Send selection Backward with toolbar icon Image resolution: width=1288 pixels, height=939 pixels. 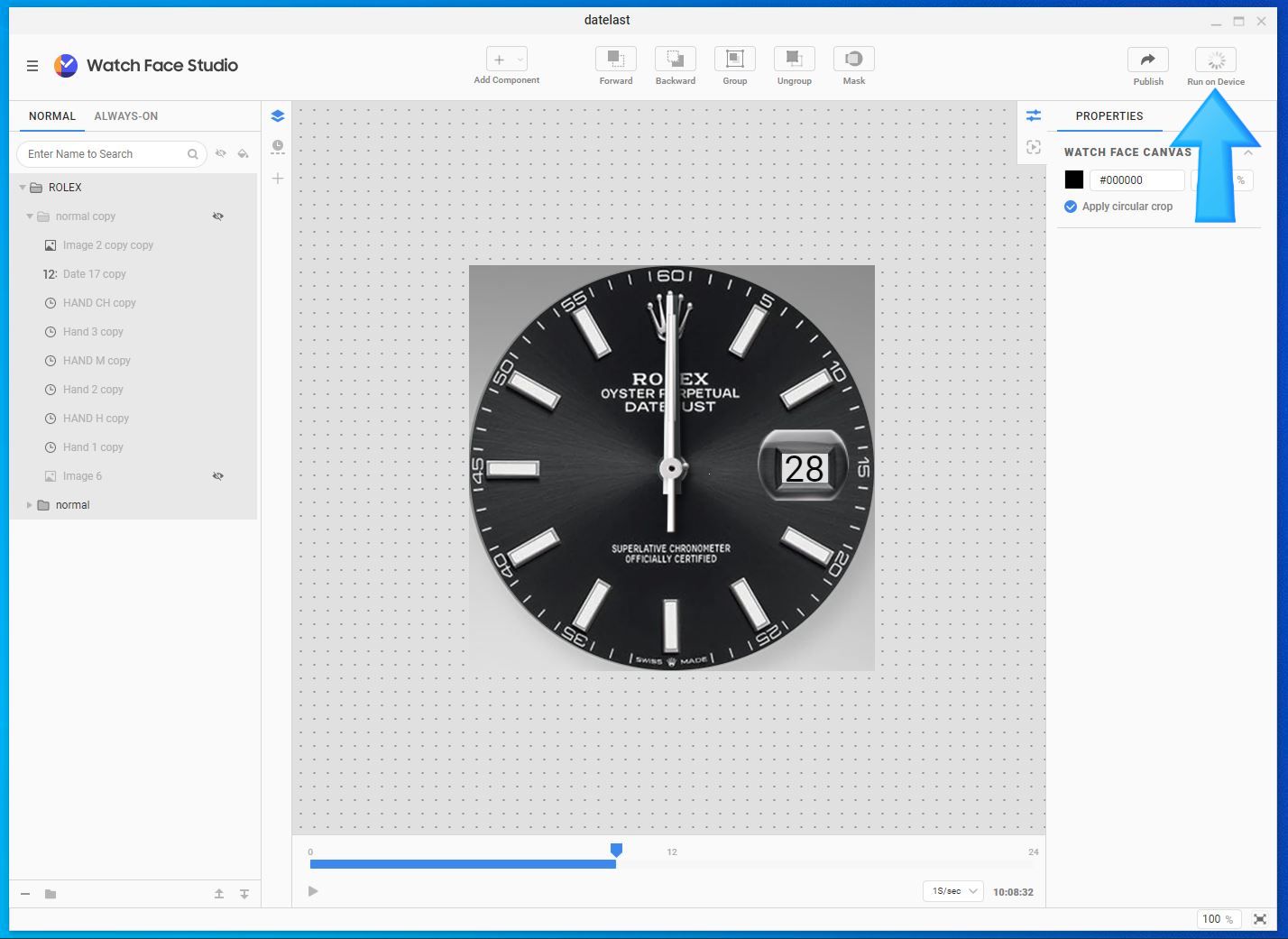(676, 60)
